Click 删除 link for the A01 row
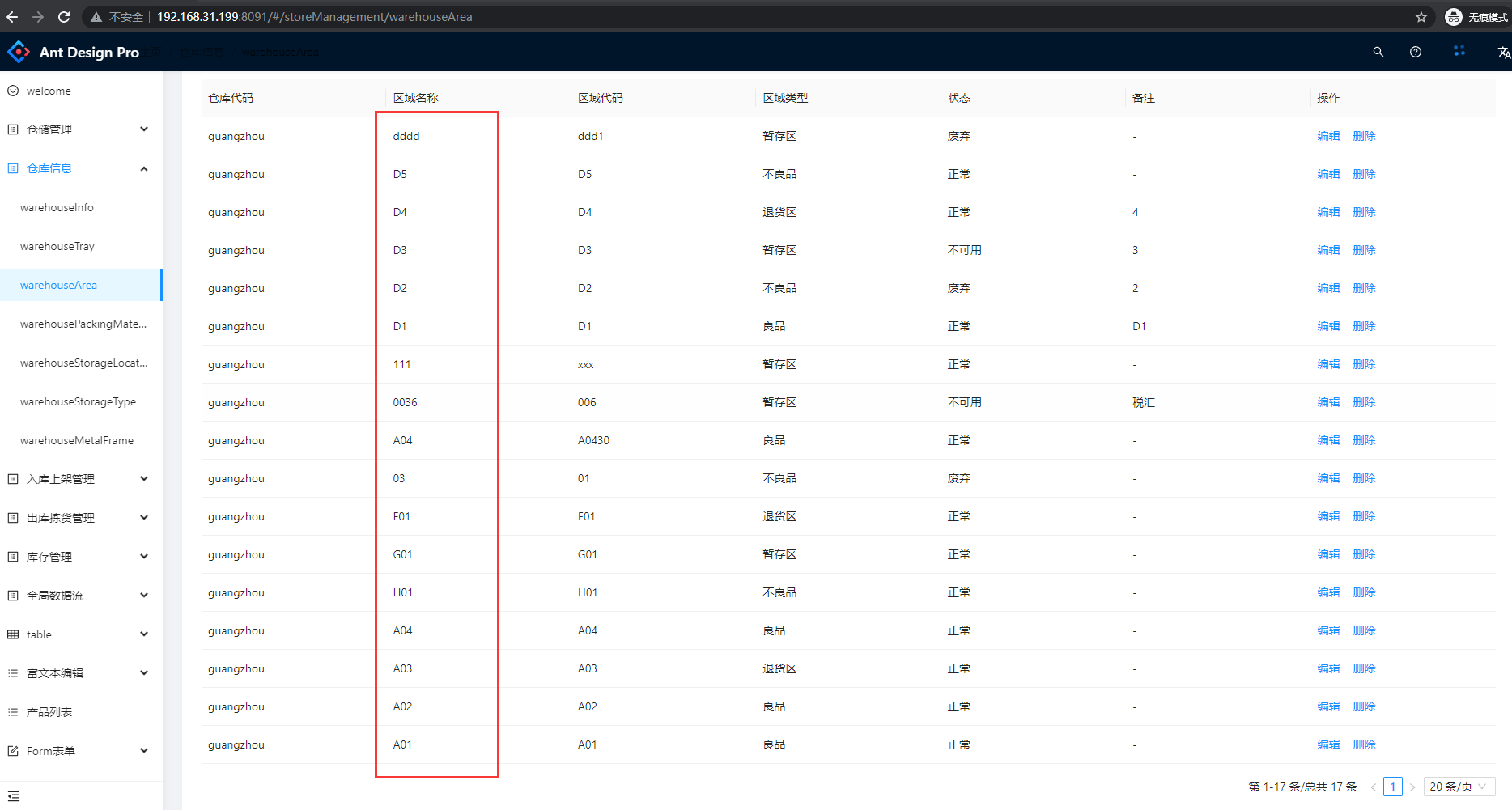The height and width of the screenshot is (810, 1512). pos(1364,744)
